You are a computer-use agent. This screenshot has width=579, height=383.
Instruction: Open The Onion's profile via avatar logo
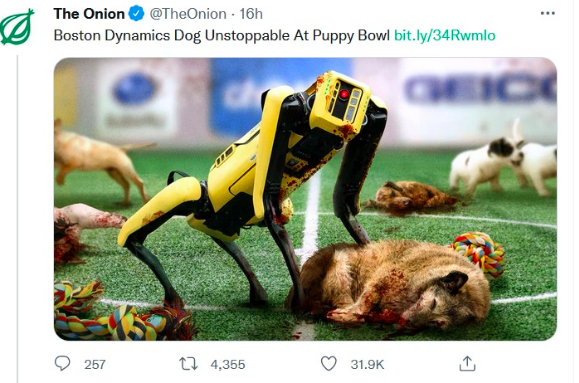17,27
